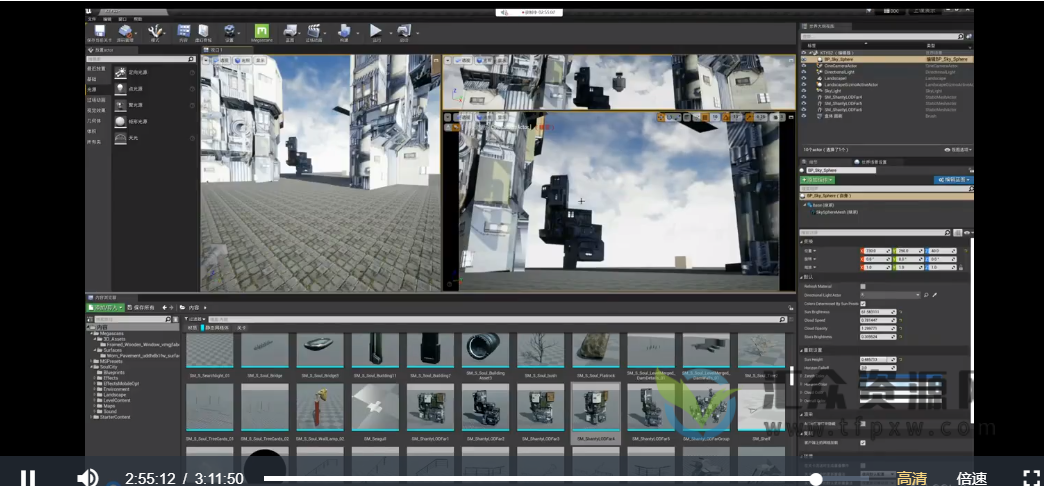Open Megascans plugin from the toolbar

click(x=262, y=33)
